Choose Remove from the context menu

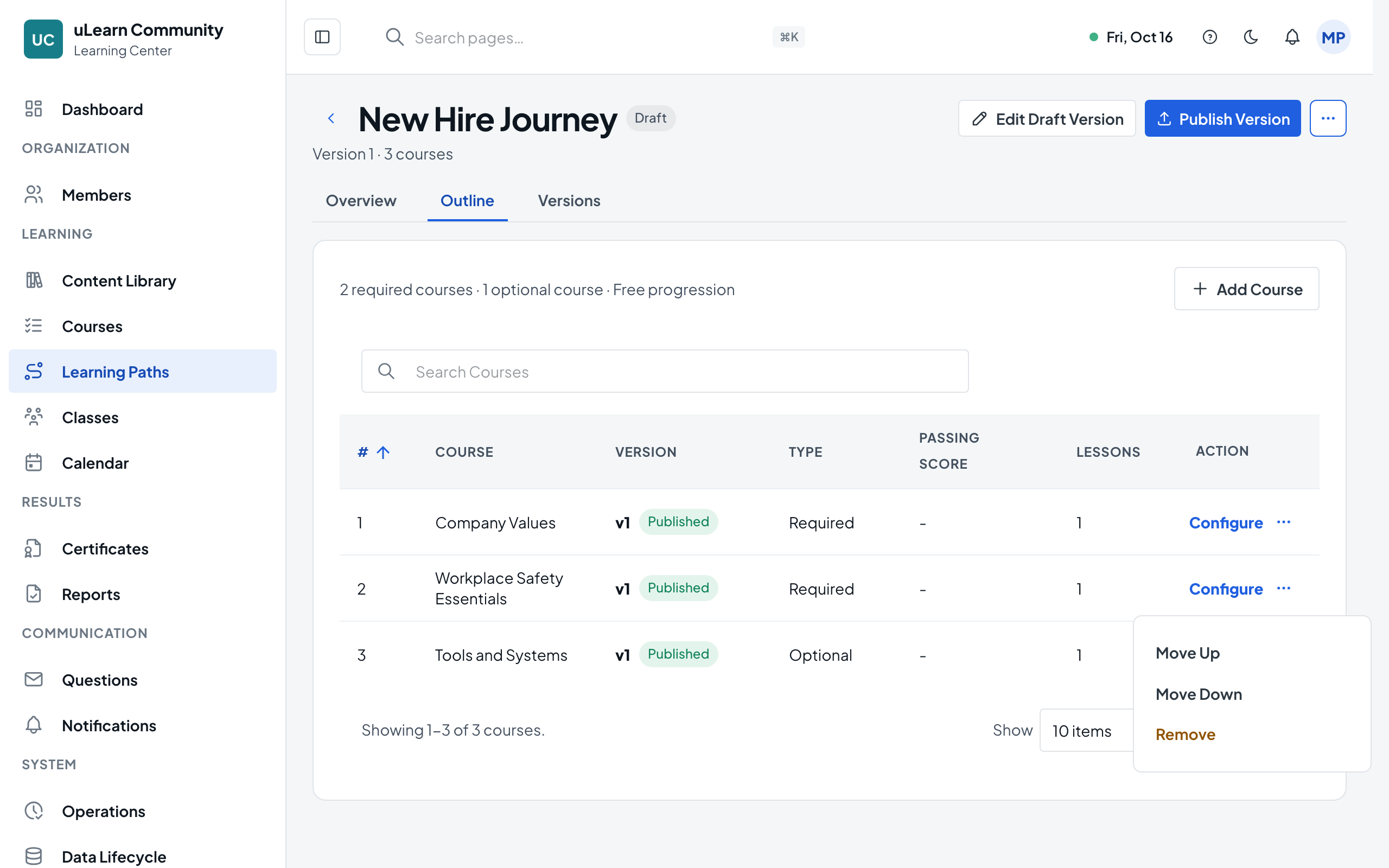click(1252, 735)
